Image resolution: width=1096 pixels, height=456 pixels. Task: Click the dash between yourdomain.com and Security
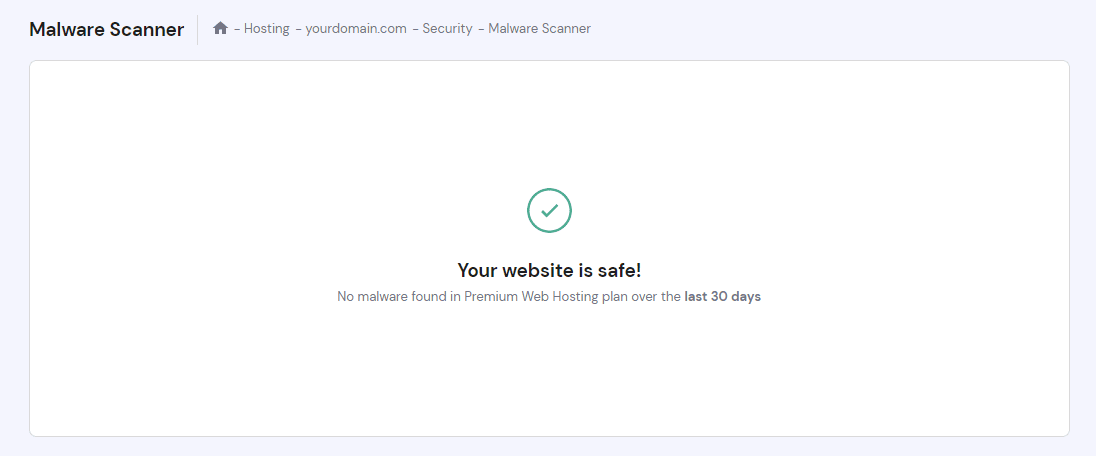click(x=415, y=29)
